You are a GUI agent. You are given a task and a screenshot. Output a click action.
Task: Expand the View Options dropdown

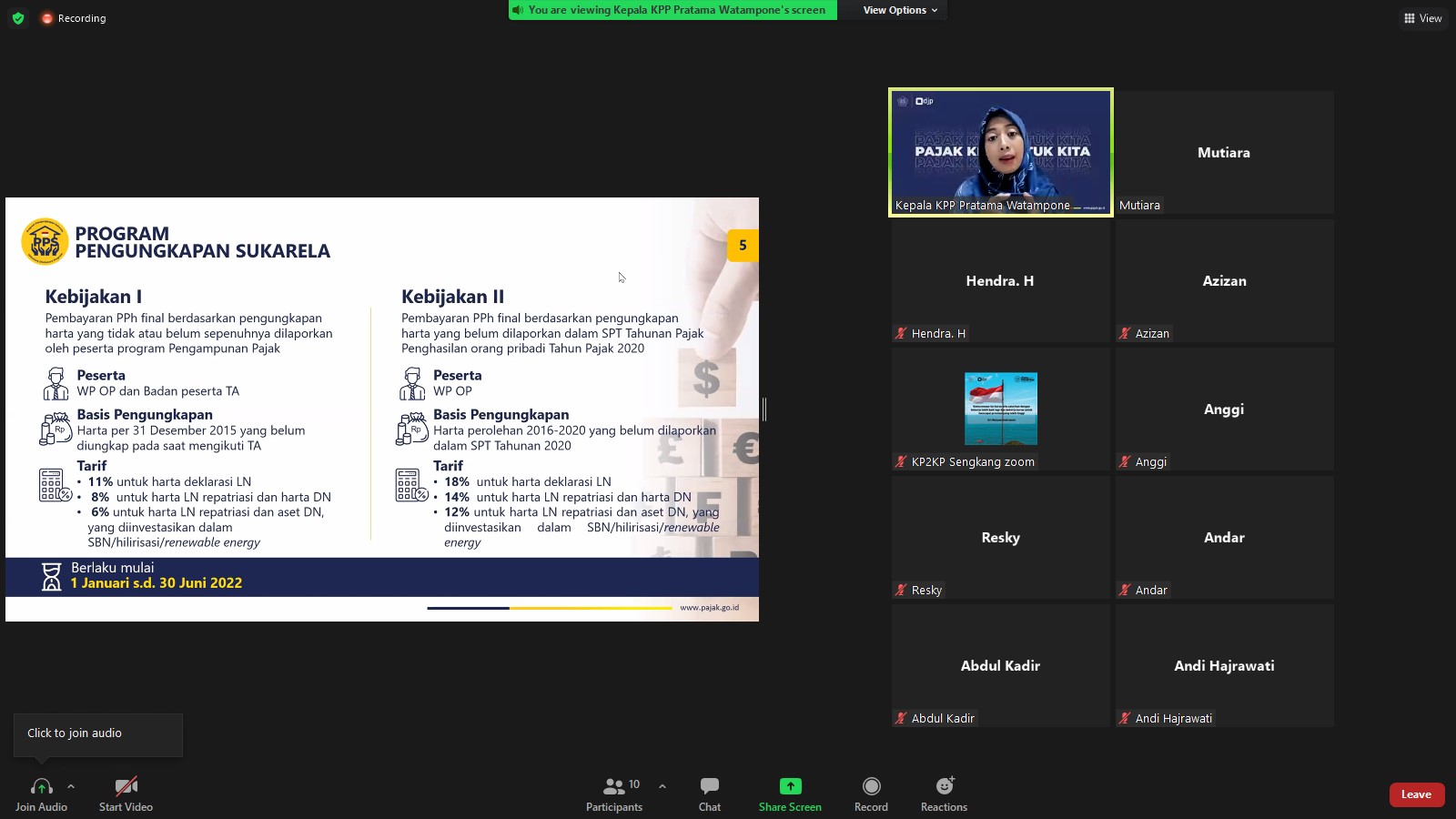[x=899, y=10]
